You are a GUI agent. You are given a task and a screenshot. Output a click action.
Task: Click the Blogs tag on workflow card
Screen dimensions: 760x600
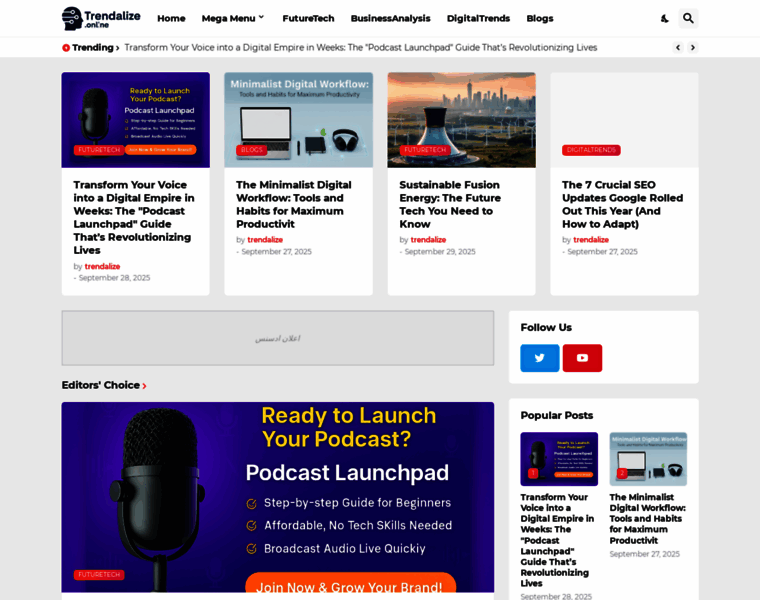point(252,150)
